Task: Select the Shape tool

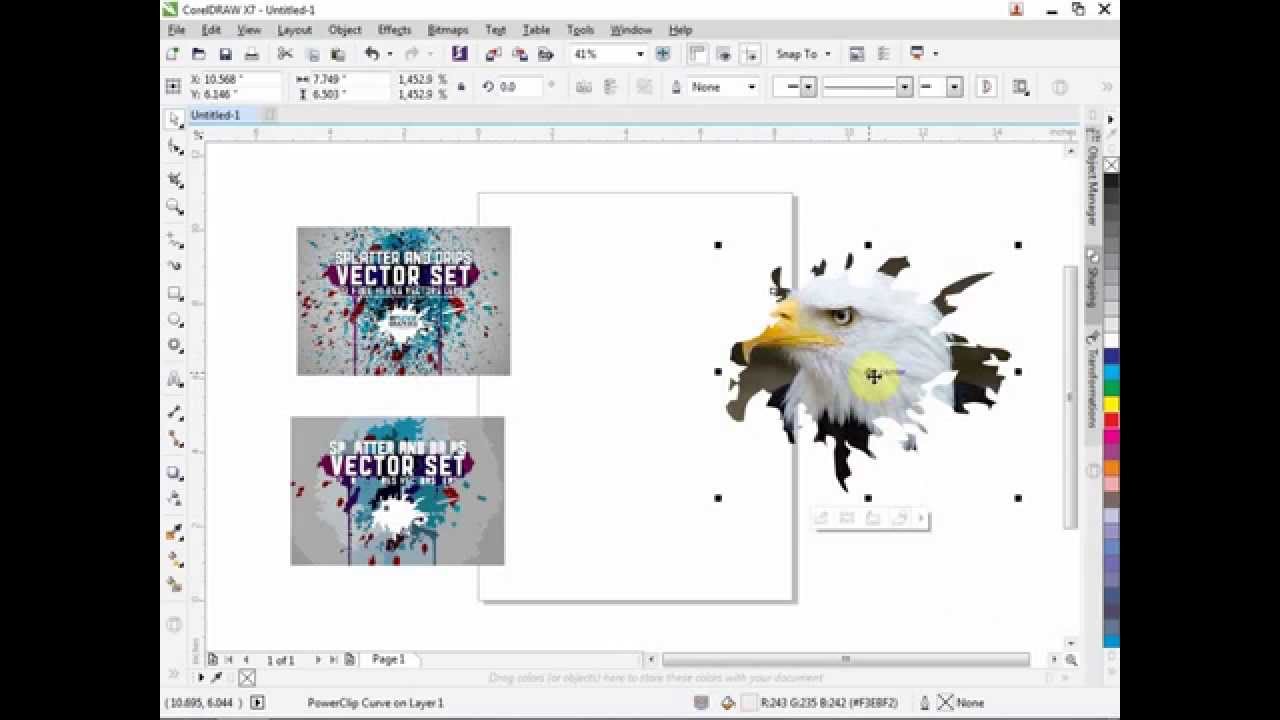Action: pyautogui.click(x=175, y=147)
